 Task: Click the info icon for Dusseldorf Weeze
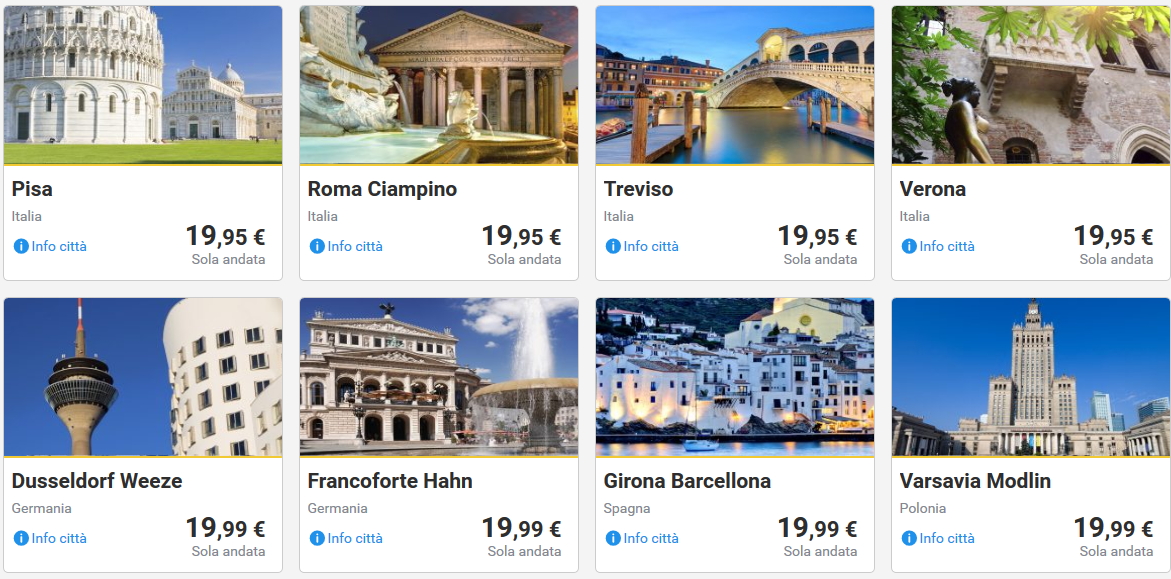tap(21, 538)
